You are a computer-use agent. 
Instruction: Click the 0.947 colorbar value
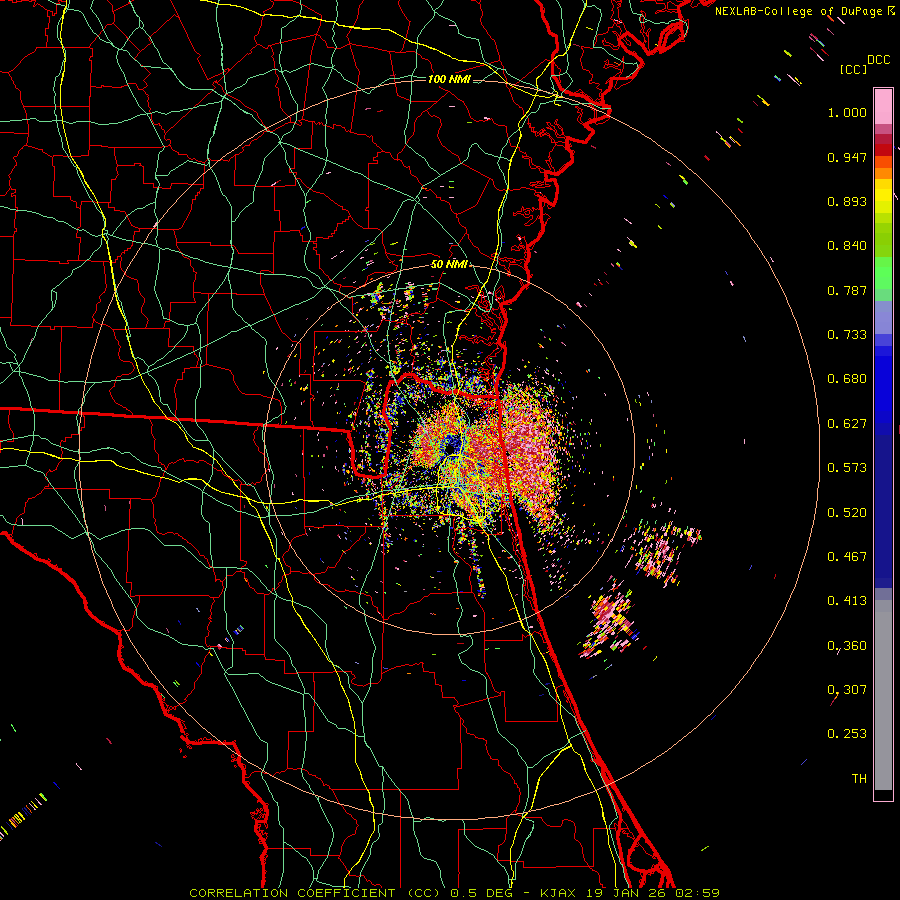coord(847,157)
